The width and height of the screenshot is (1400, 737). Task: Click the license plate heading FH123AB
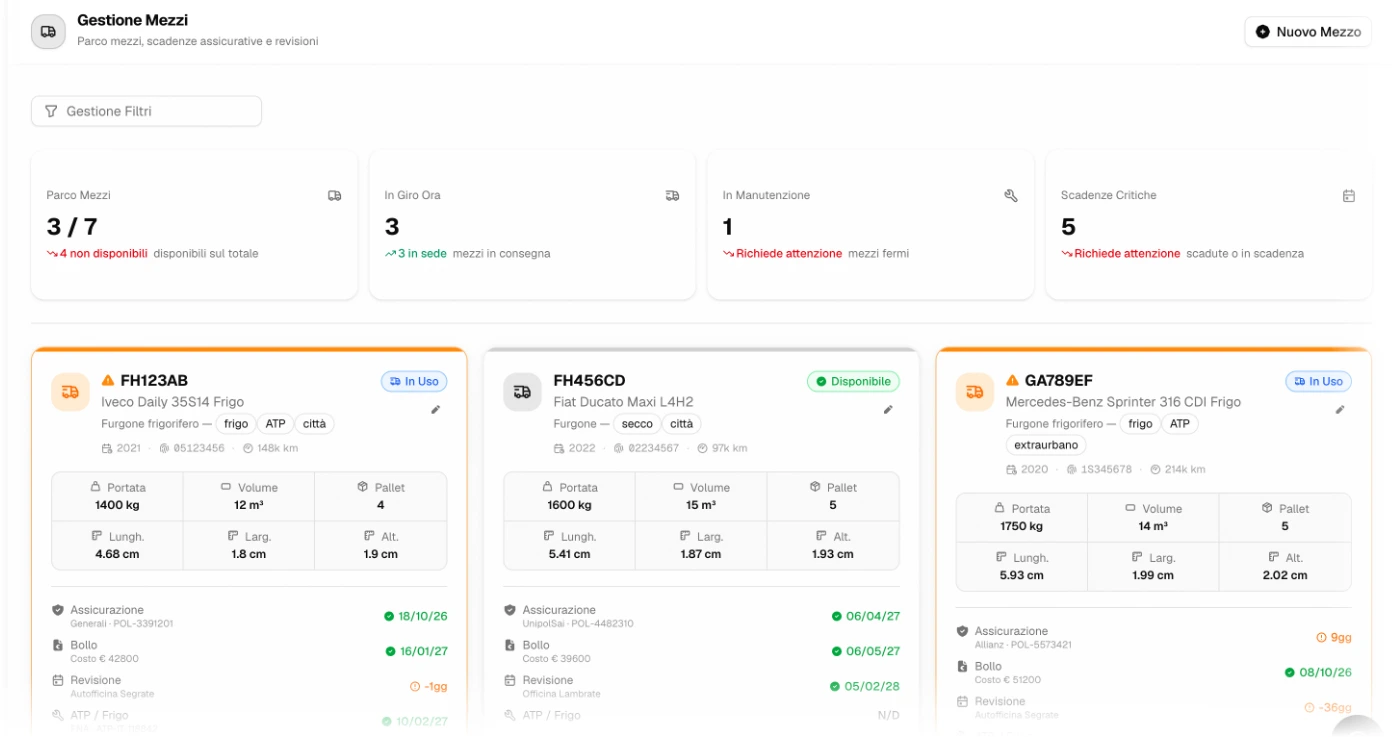(x=154, y=380)
